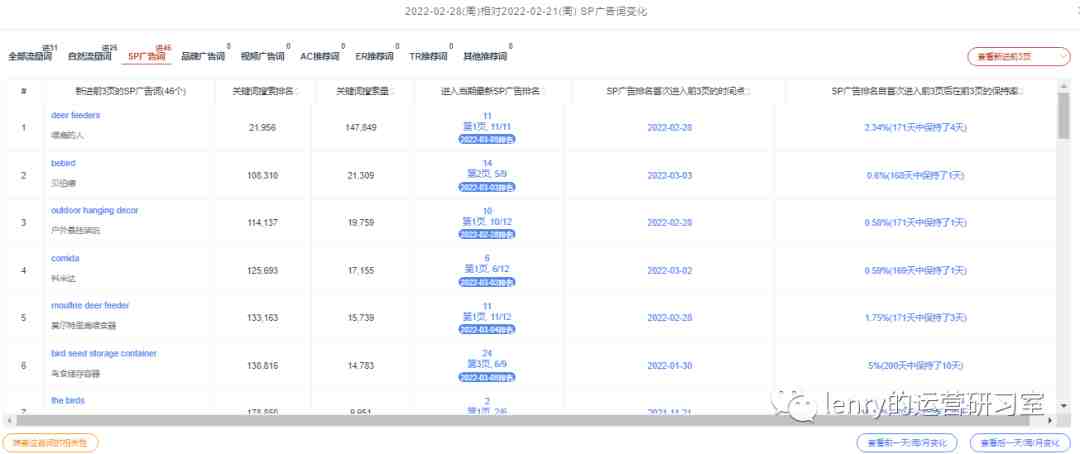Open the 视频广告词 tab

click(x=262, y=56)
